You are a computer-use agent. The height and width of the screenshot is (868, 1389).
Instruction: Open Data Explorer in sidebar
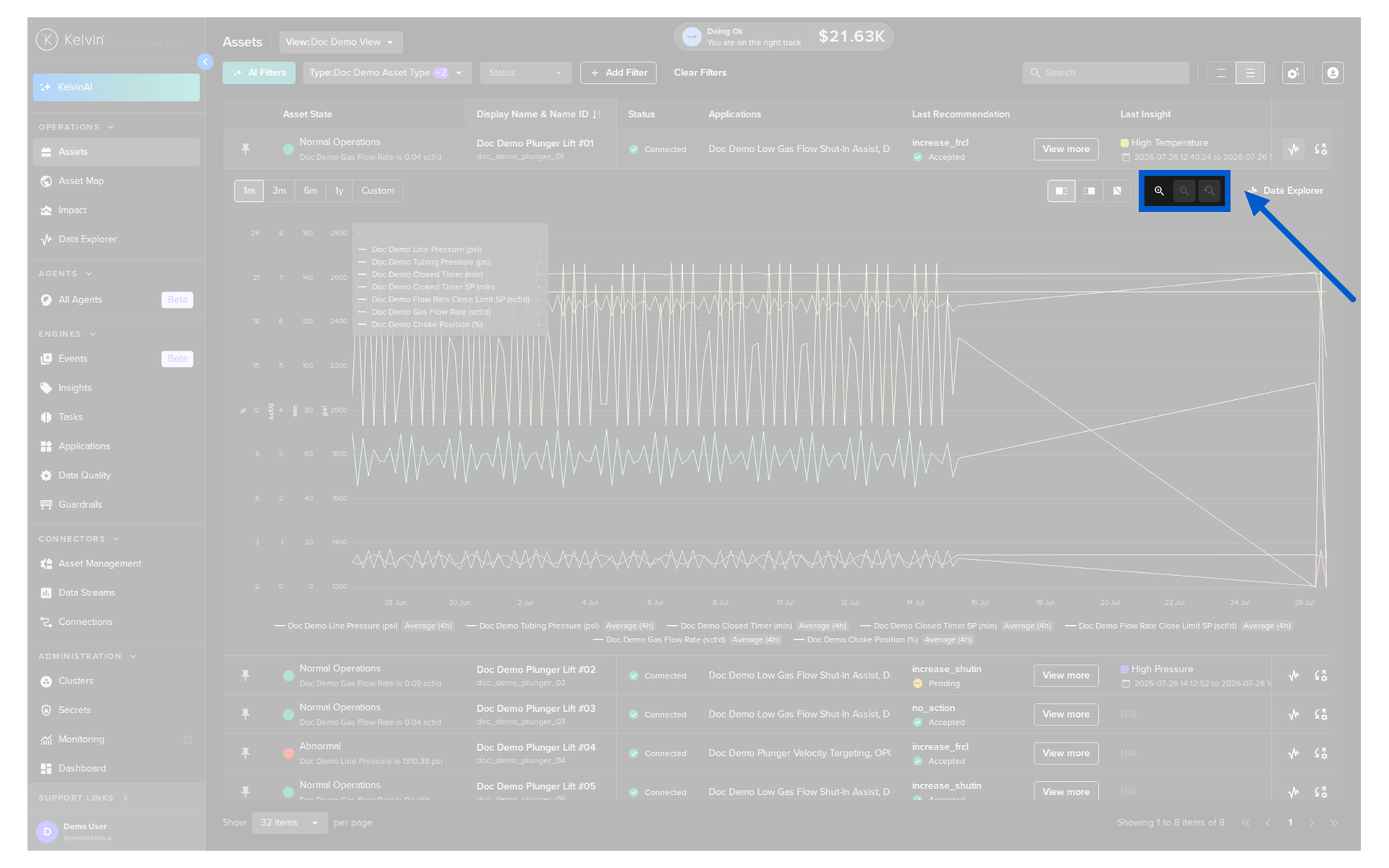[x=116, y=239]
